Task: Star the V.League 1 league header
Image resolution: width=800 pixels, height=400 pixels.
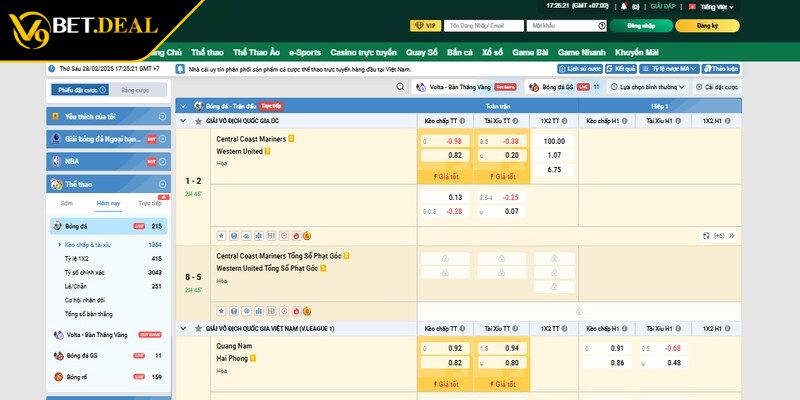Action: tap(199, 328)
